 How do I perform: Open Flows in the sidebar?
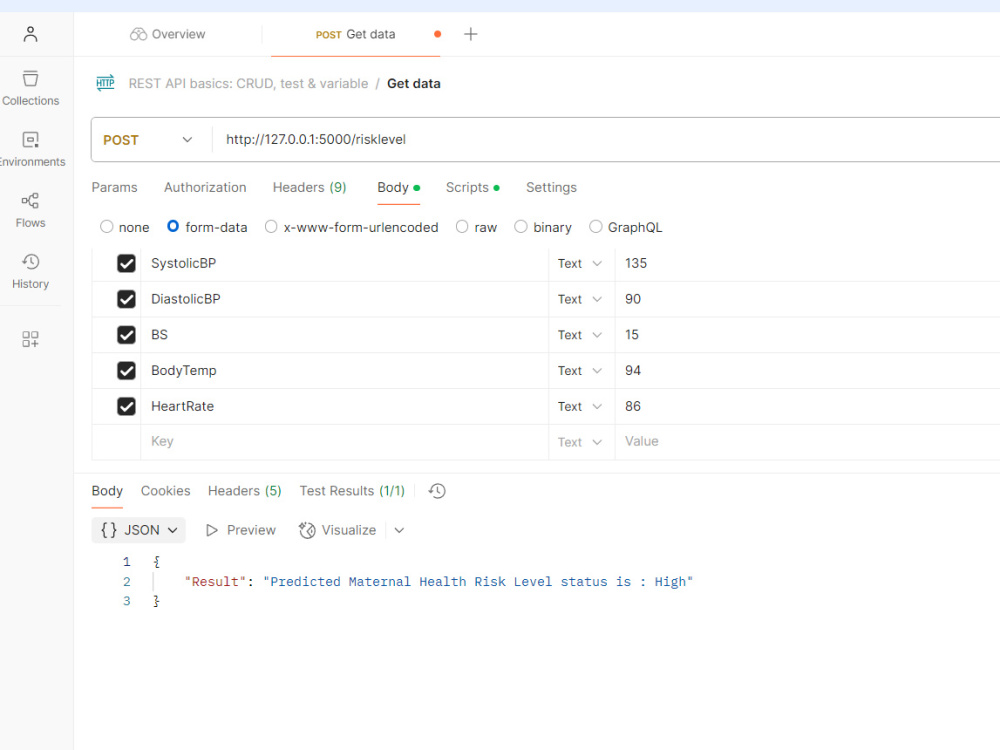[x=30, y=210]
